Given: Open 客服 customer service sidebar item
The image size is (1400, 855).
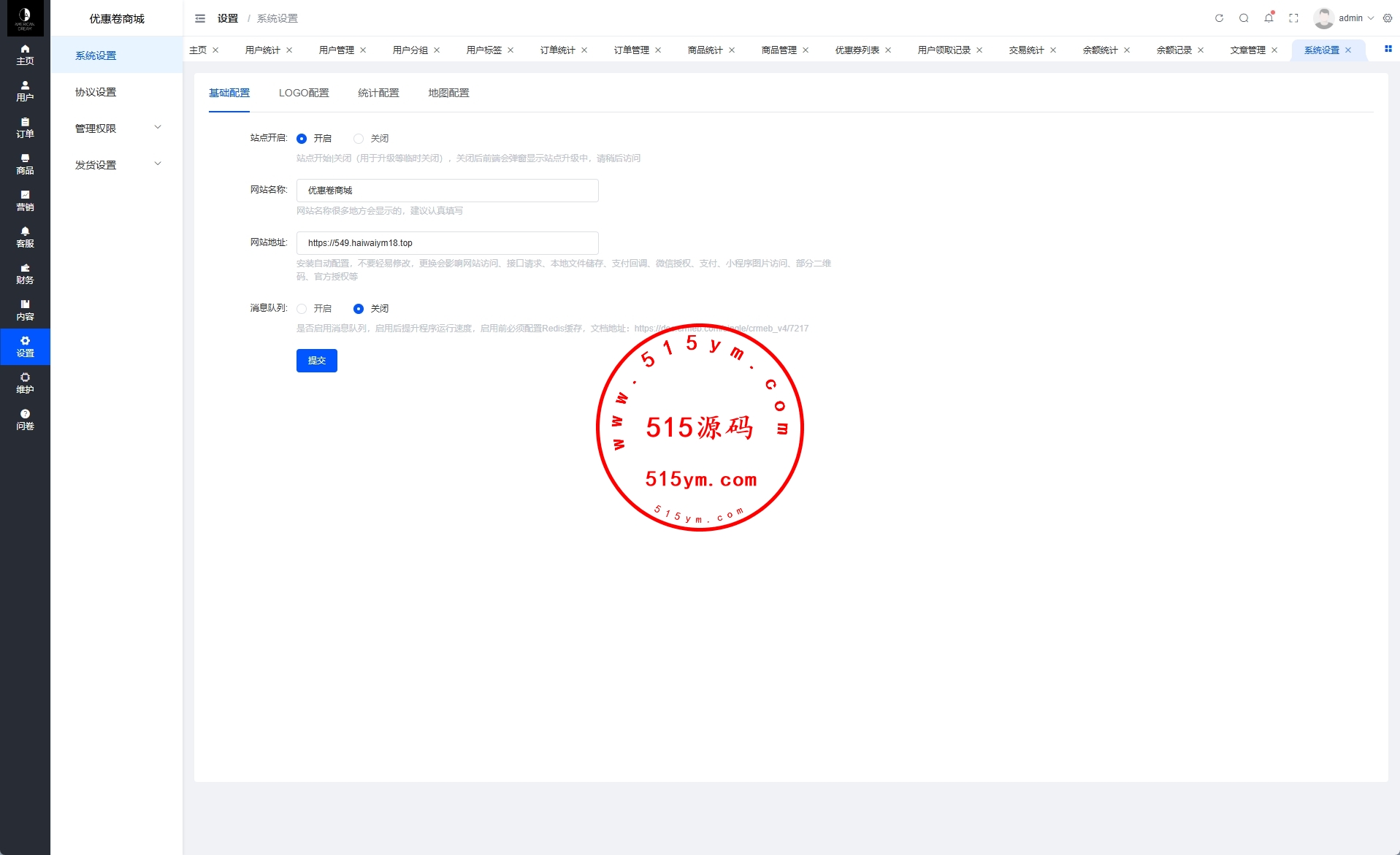Looking at the screenshot, I should tap(25, 237).
